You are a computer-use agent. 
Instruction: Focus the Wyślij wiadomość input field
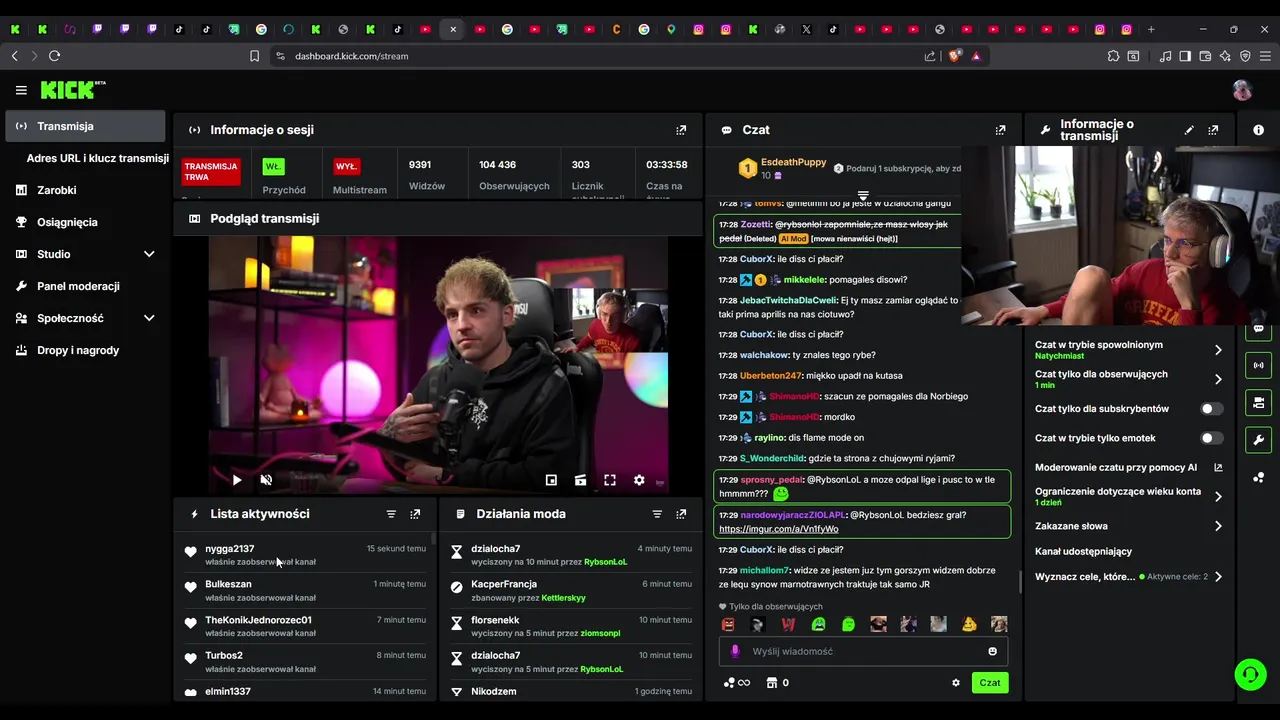point(863,651)
